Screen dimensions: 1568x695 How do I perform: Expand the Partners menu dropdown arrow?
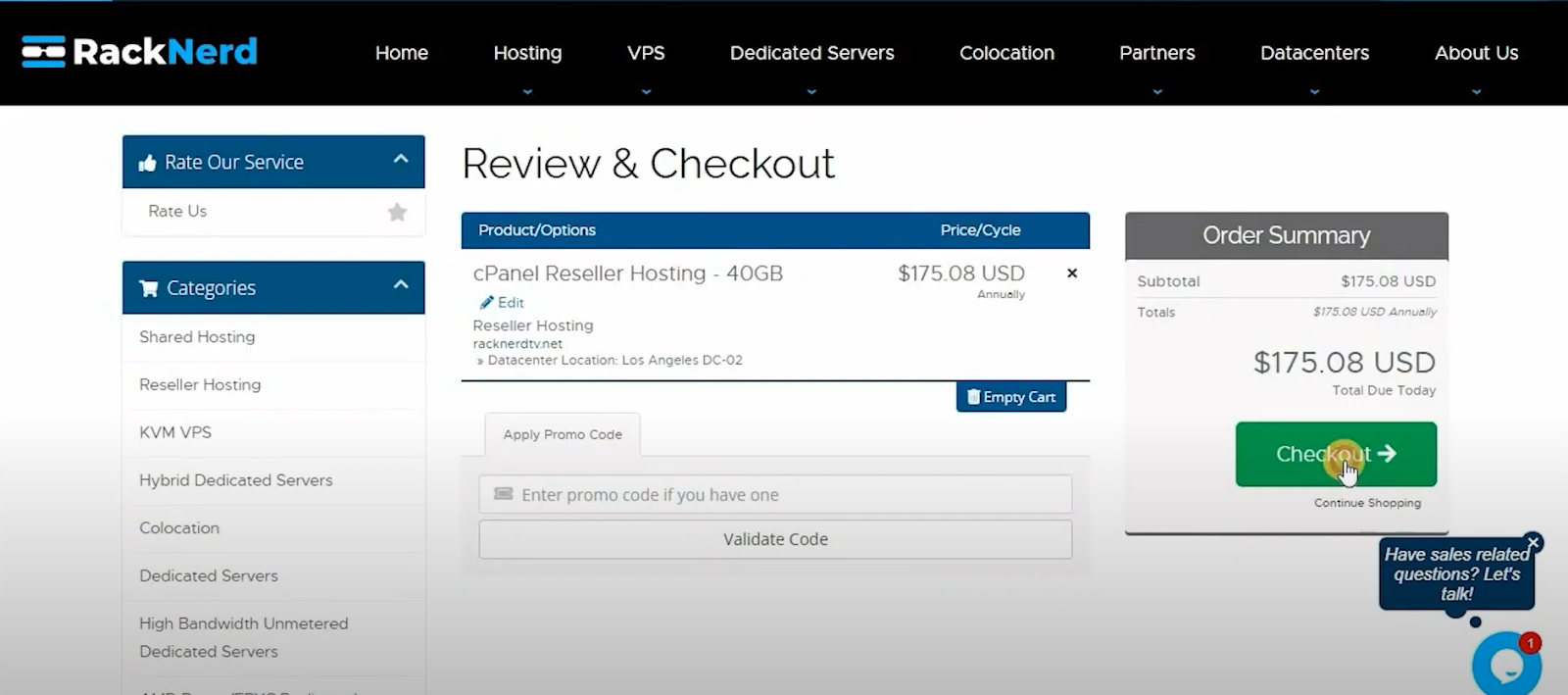point(1157,91)
